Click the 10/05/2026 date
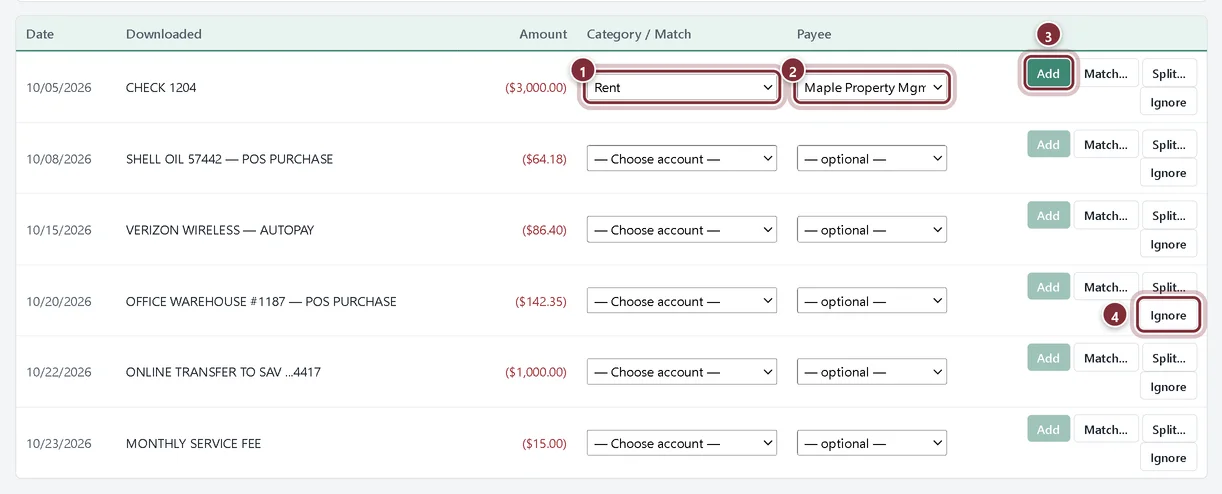The height and width of the screenshot is (494, 1222). (59, 88)
